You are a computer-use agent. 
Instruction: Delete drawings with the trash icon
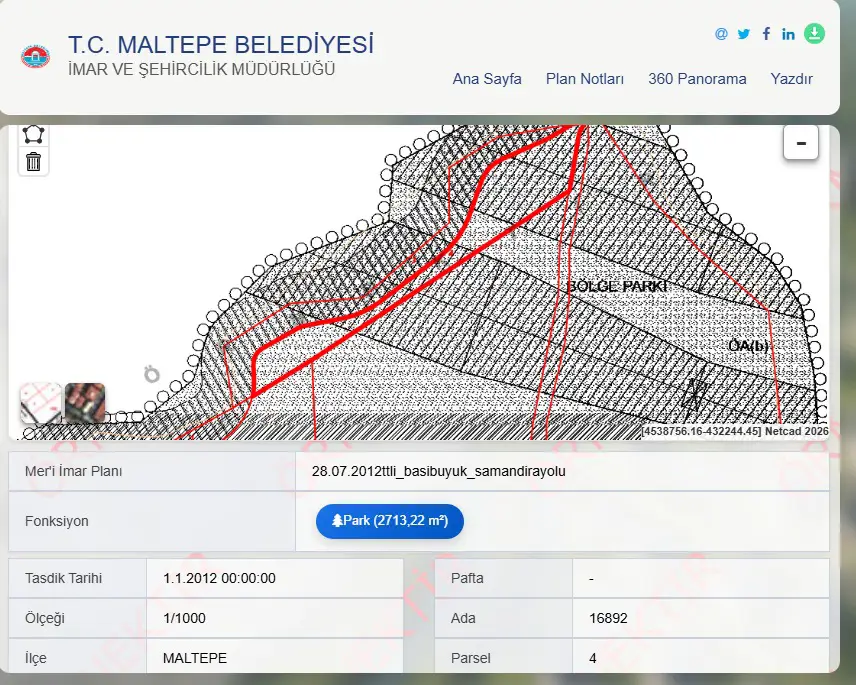coord(34,162)
